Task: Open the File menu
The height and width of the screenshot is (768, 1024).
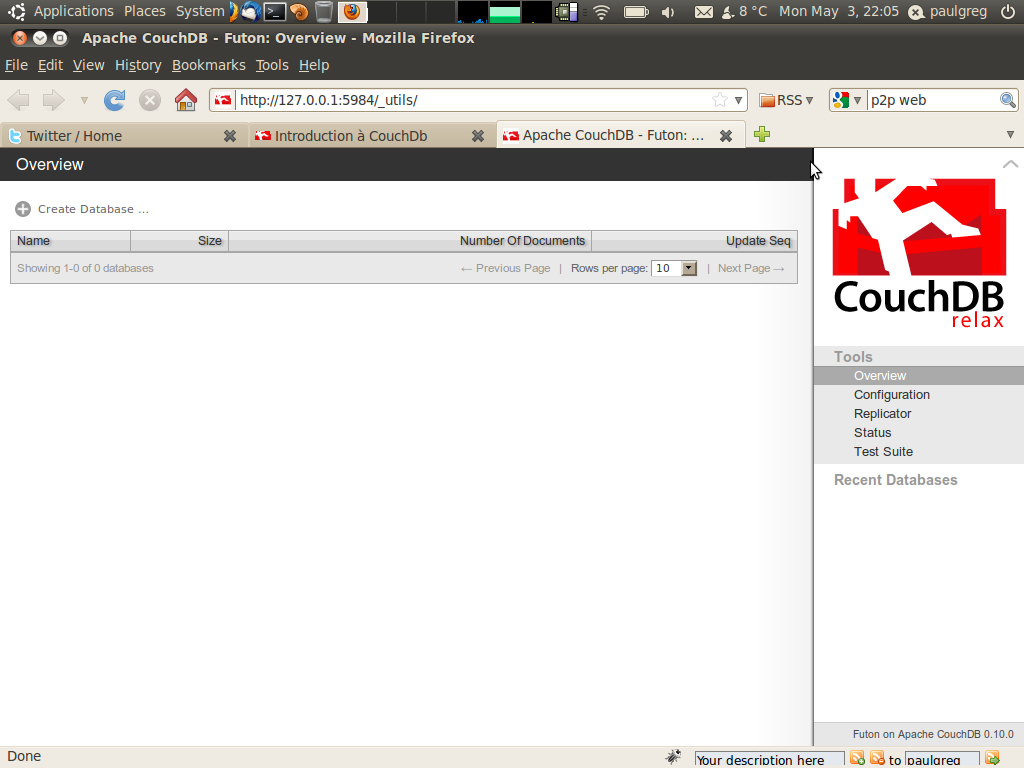Action: (16, 65)
